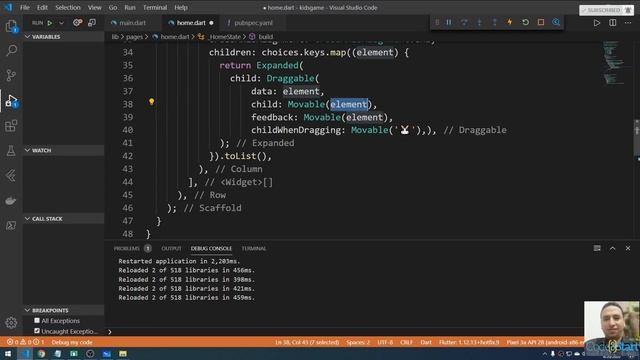Click the debug console input chevron prompt
The image size is (640, 360).
pos(110,332)
